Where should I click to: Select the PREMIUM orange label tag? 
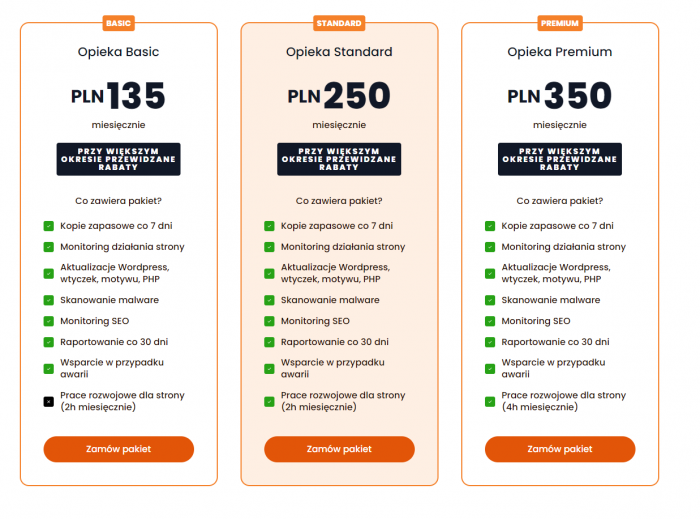click(x=560, y=22)
